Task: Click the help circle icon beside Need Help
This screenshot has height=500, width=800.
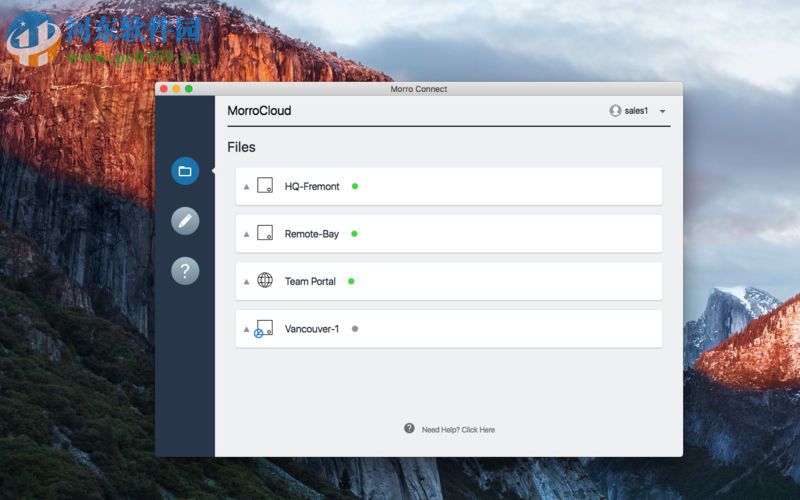Action: click(409, 428)
